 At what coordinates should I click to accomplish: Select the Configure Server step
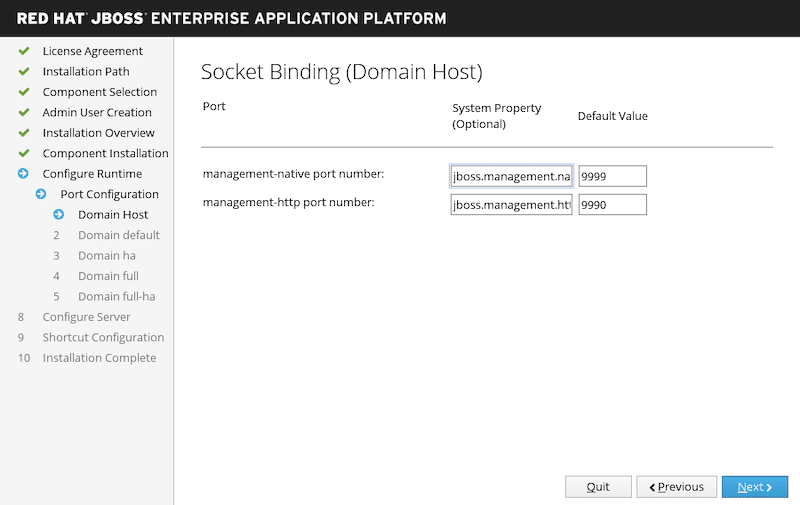[86, 317]
